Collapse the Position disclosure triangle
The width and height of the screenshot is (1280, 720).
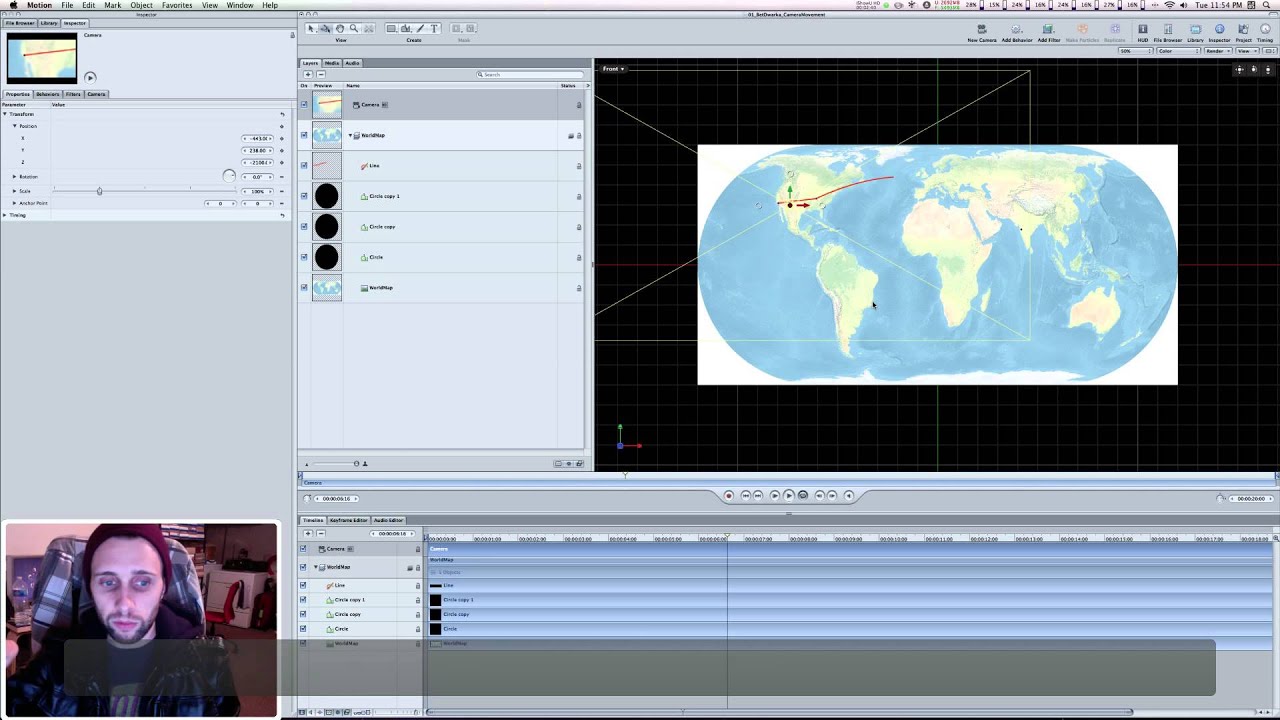(14, 126)
